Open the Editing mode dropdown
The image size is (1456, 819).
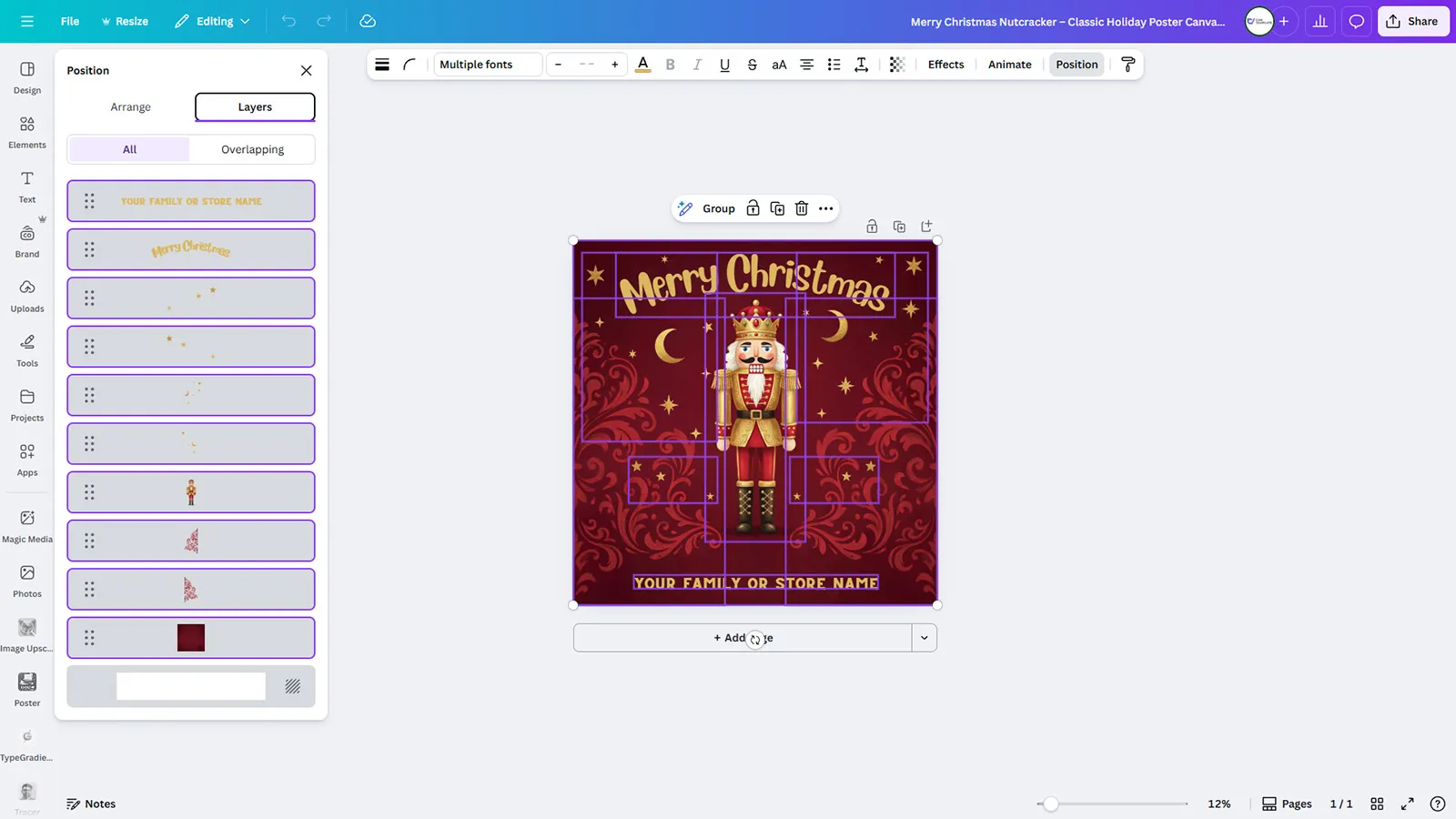[211, 21]
